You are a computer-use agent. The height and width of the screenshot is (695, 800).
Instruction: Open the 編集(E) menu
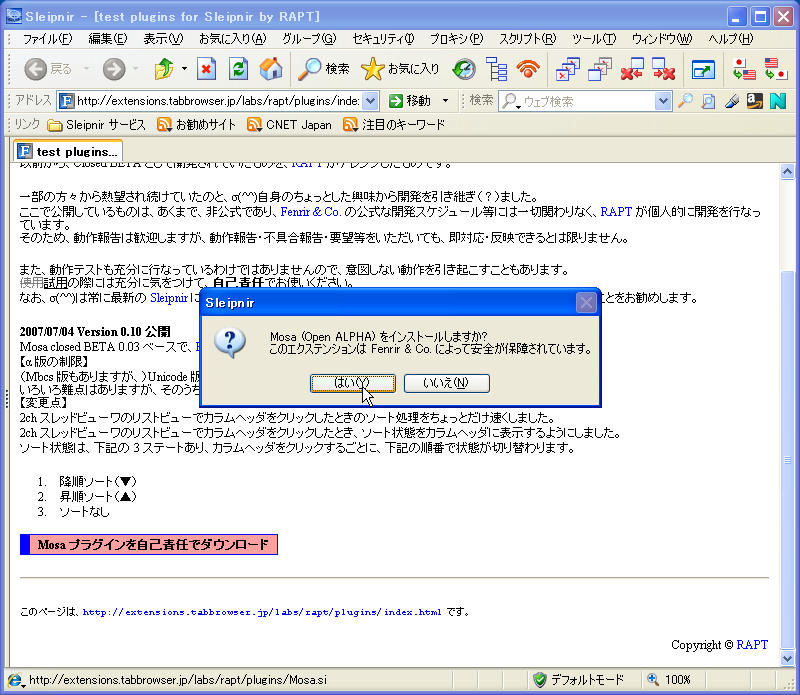(107, 39)
